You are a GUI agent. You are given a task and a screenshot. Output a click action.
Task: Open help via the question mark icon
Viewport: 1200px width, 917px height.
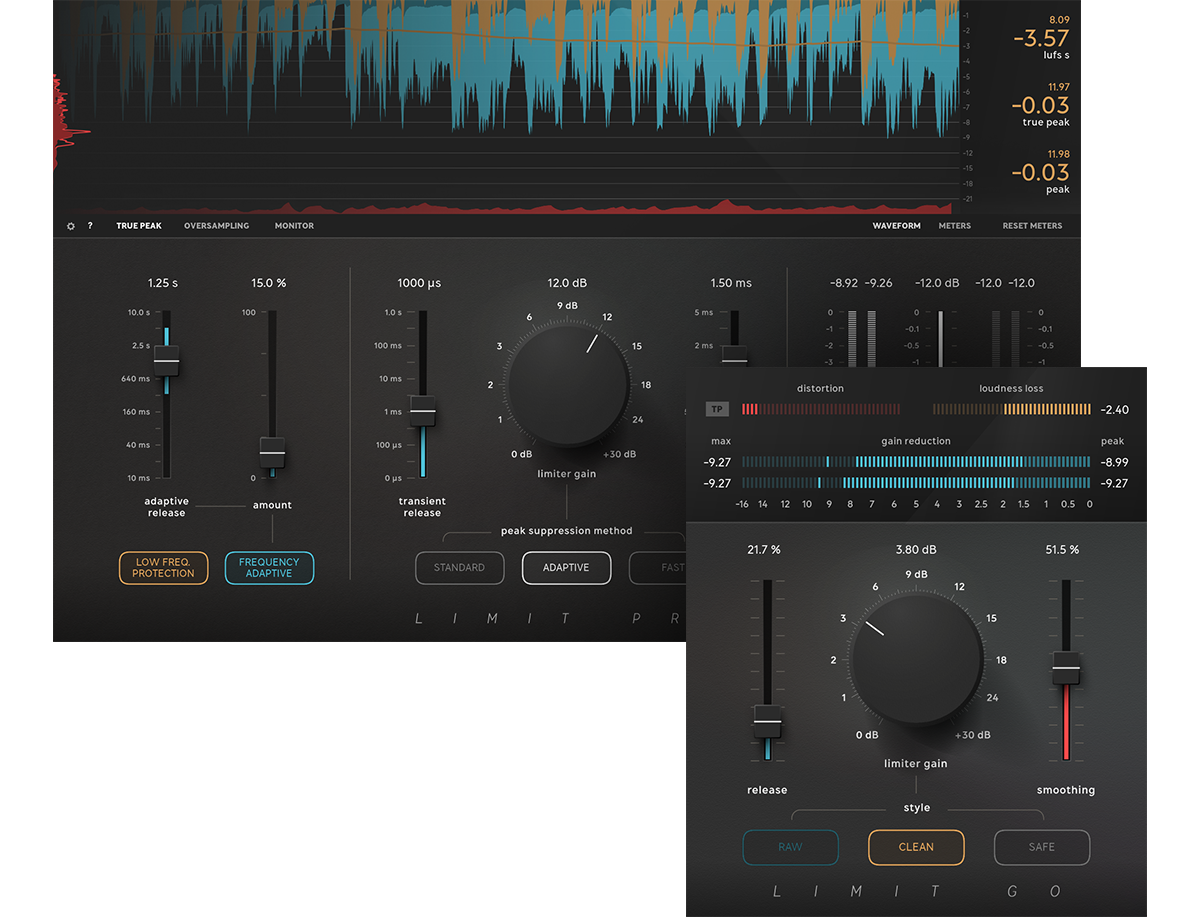(90, 226)
